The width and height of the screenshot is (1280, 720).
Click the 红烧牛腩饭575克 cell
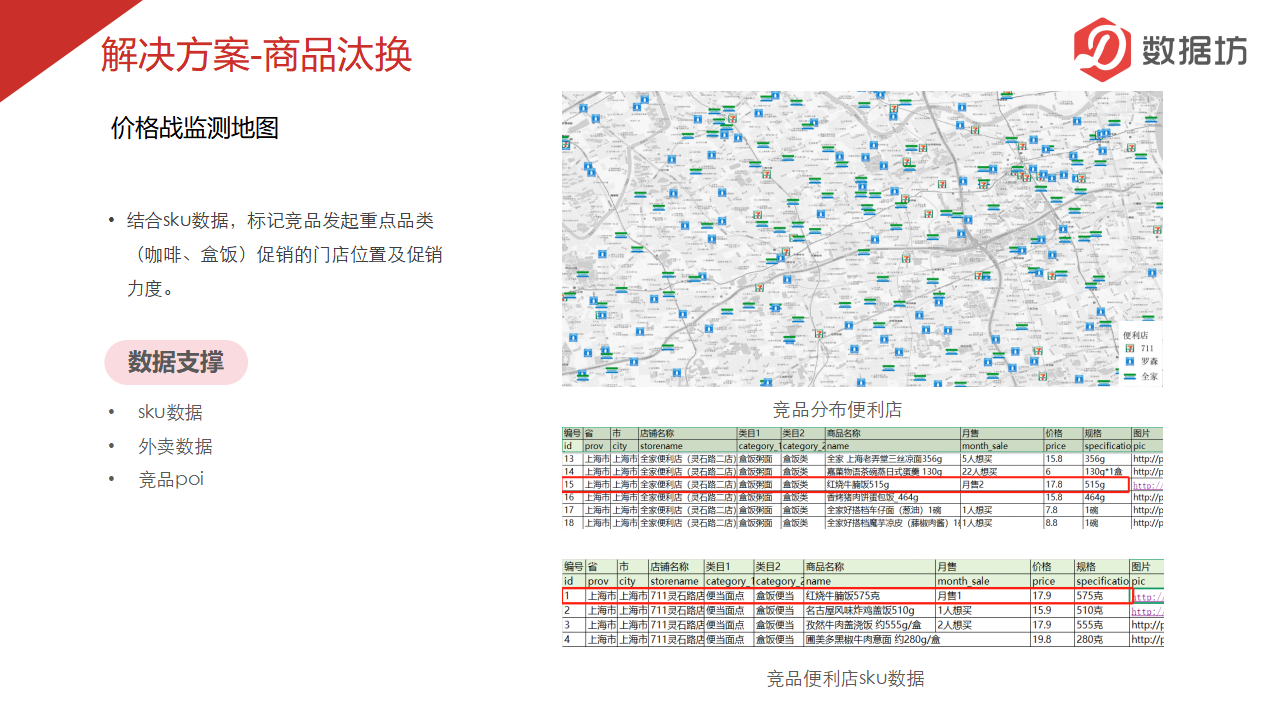pyautogui.click(x=869, y=595)
